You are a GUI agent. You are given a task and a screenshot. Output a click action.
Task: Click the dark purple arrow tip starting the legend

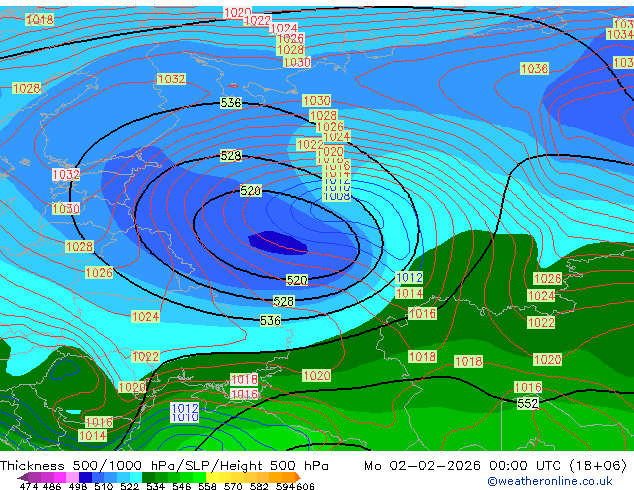coord(23,477)
